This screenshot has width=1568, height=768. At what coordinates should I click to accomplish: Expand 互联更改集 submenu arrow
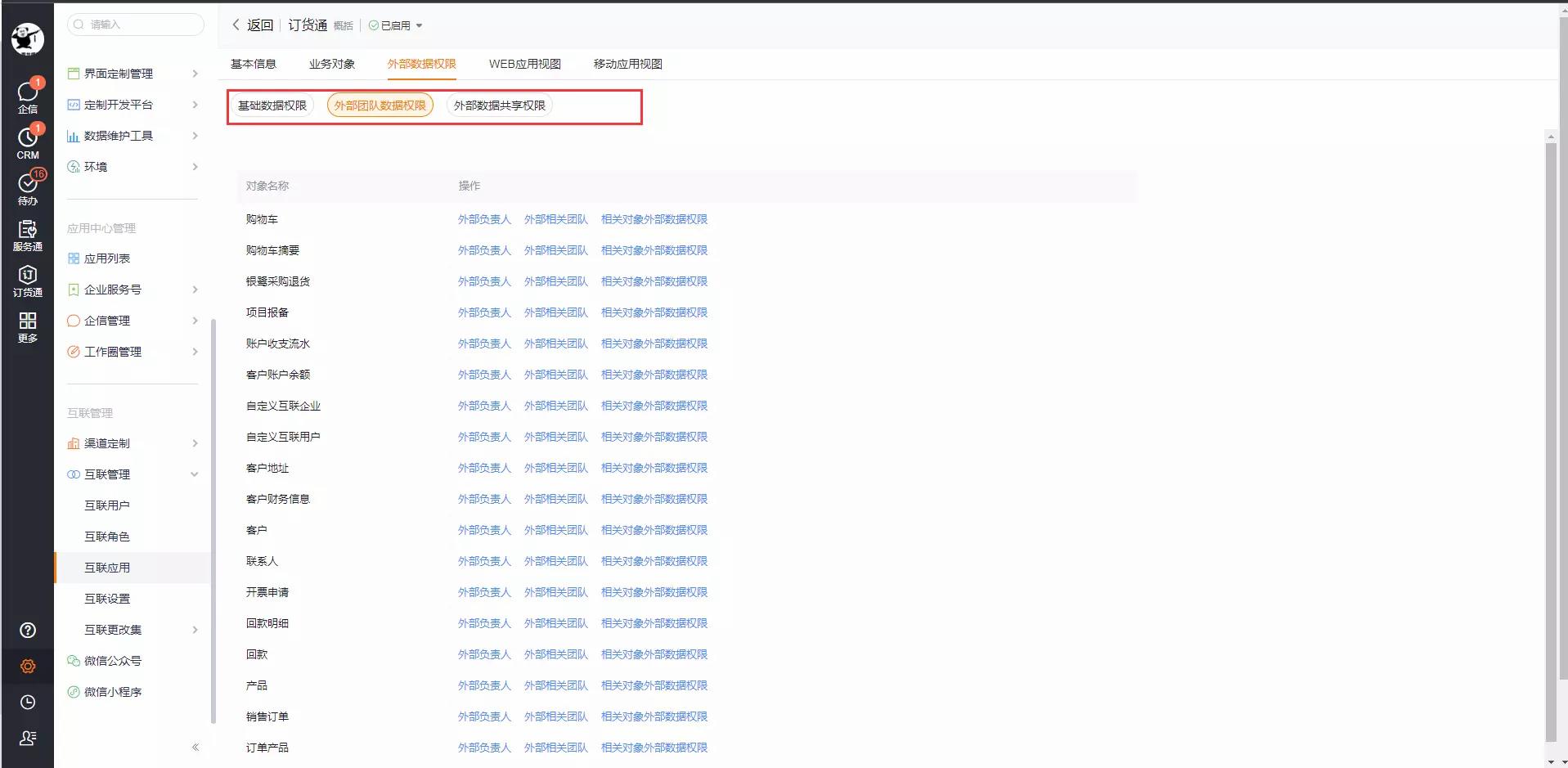point(195,630)
